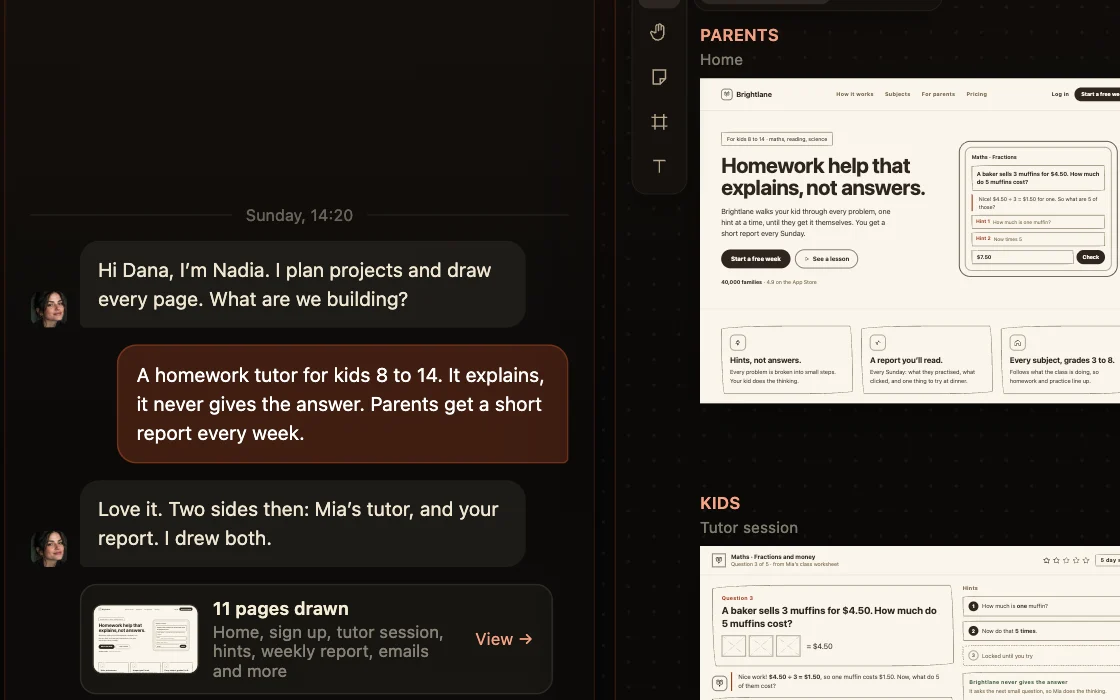Click the number 2 hint badge
Viewport: 1120px width, 700px height.
pos(973,631)
